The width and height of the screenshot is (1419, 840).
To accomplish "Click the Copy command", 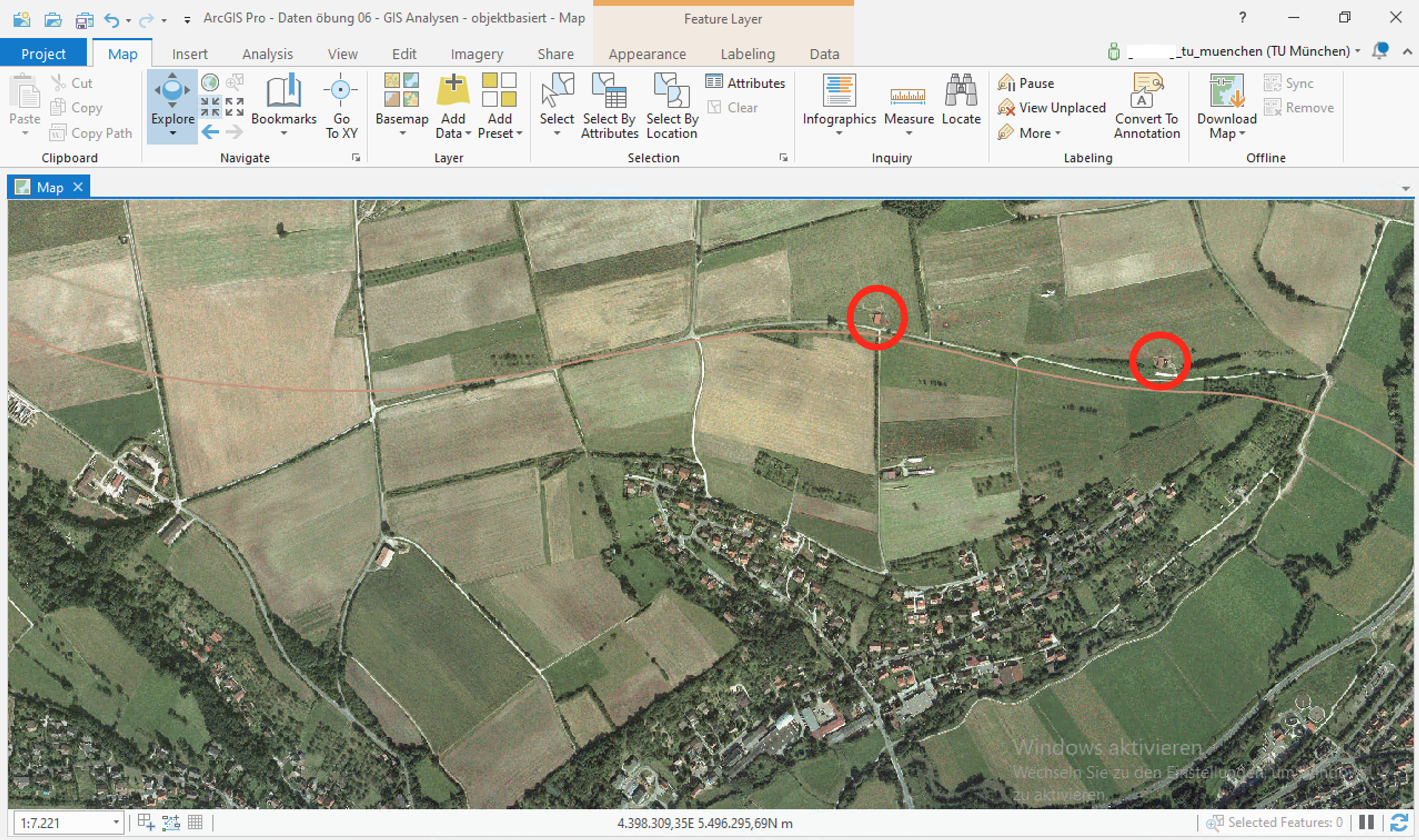I will (77, 108).
